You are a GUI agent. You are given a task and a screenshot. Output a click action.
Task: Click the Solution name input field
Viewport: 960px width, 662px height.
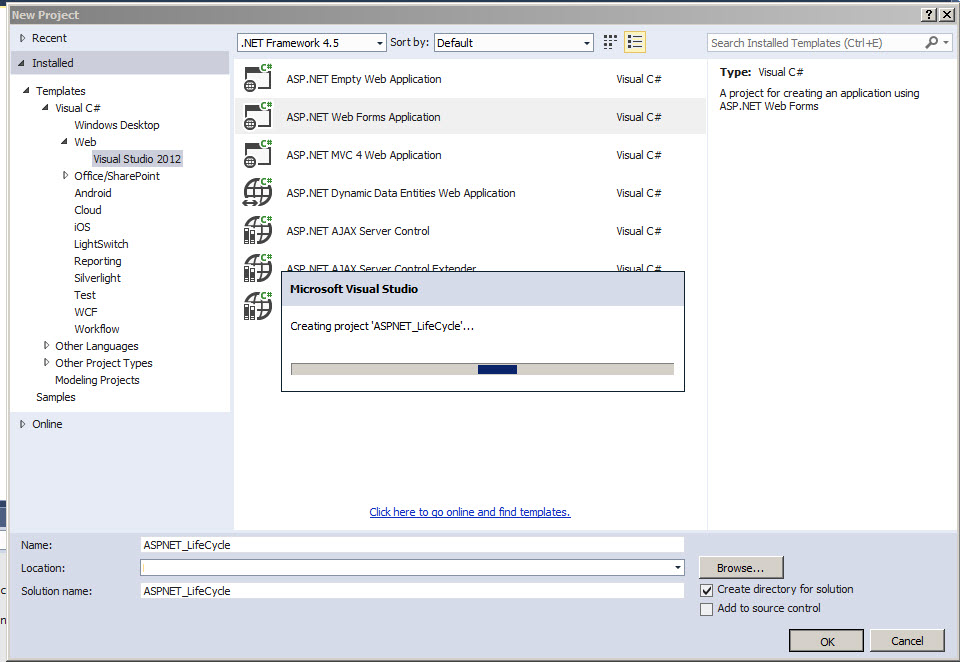click(411, 590)
